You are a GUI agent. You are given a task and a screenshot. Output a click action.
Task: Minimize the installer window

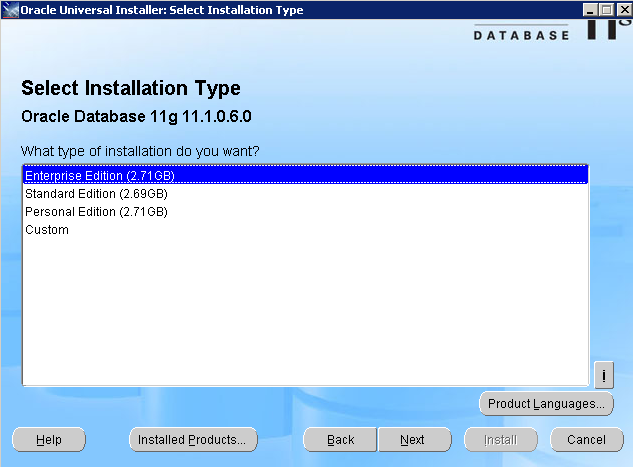(x=590, y=10)
